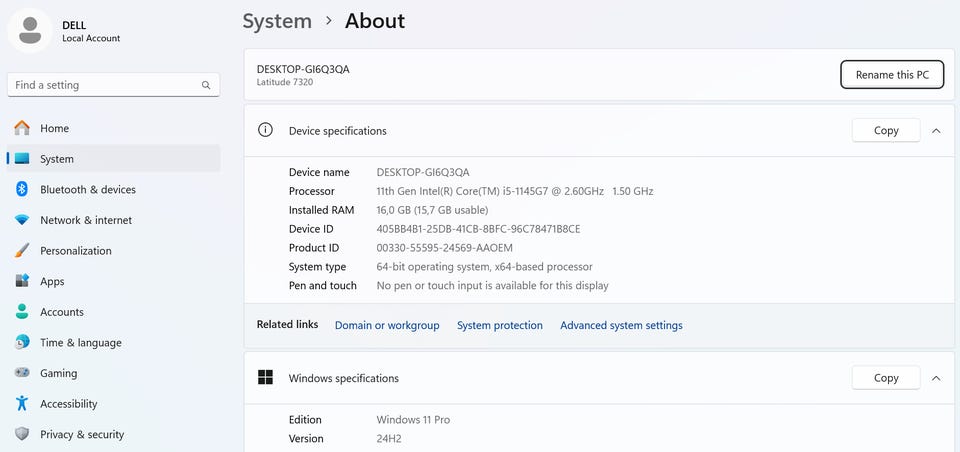The width and height of the screenshot is (960, 452).
Task: Open the Home settings page
Action: [113, 128]
